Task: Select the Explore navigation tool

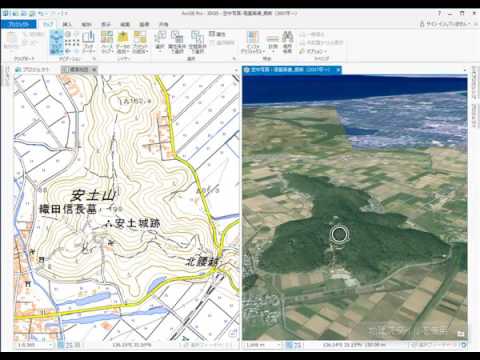Action: coord(57,42)
